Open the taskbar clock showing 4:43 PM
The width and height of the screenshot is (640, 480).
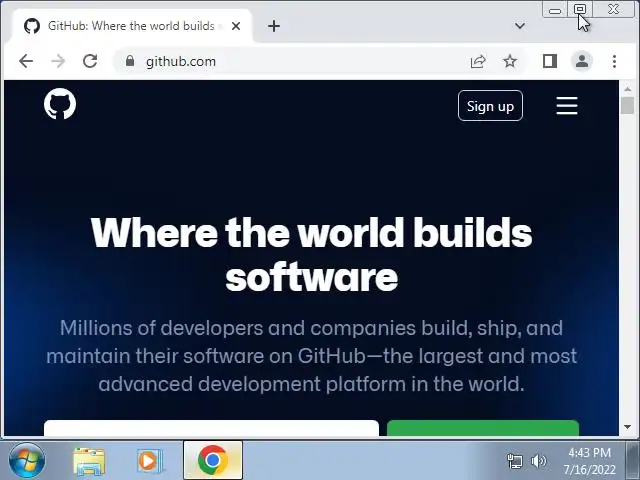click(589, 461)
